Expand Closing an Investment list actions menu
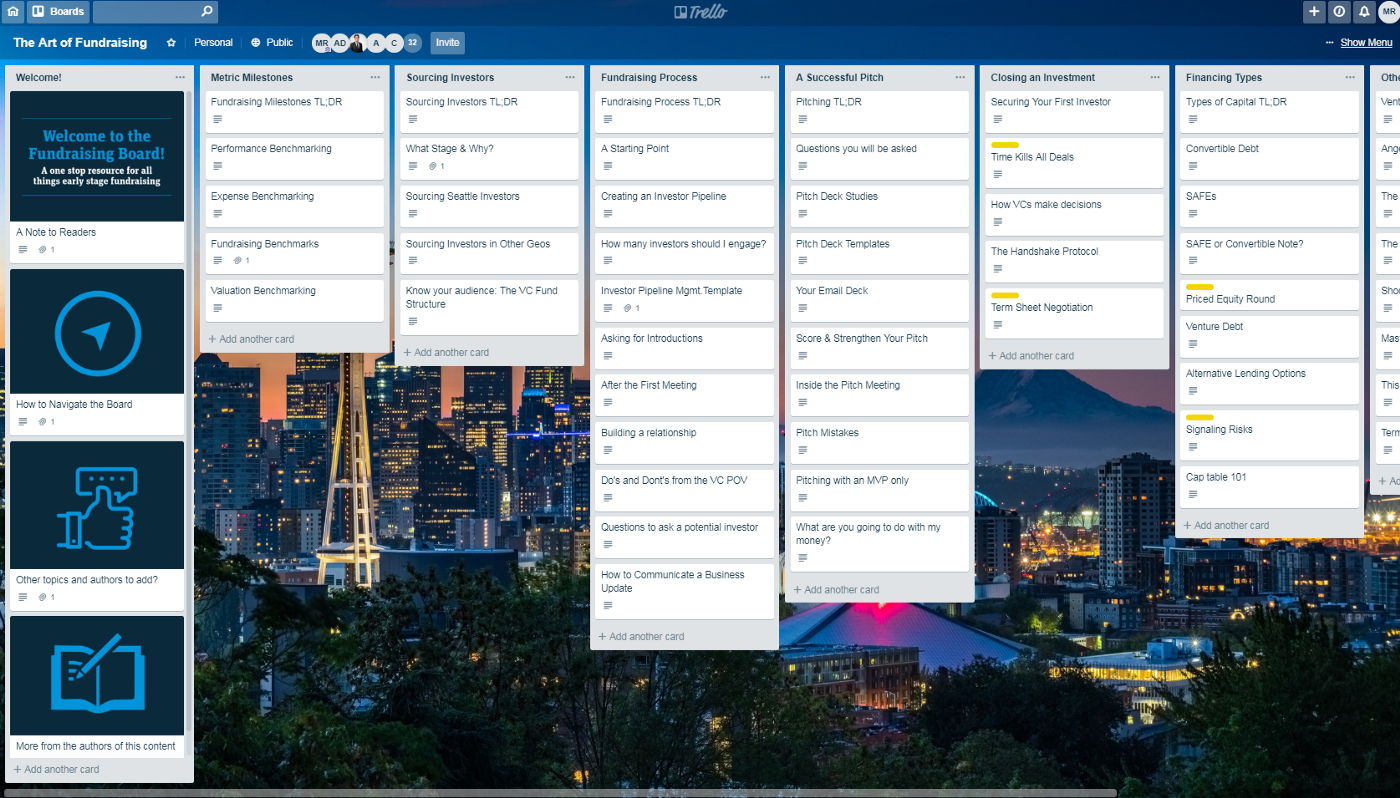Image resolution: width=1400 pixels, height=798 pixels. tap(1155, 77)
